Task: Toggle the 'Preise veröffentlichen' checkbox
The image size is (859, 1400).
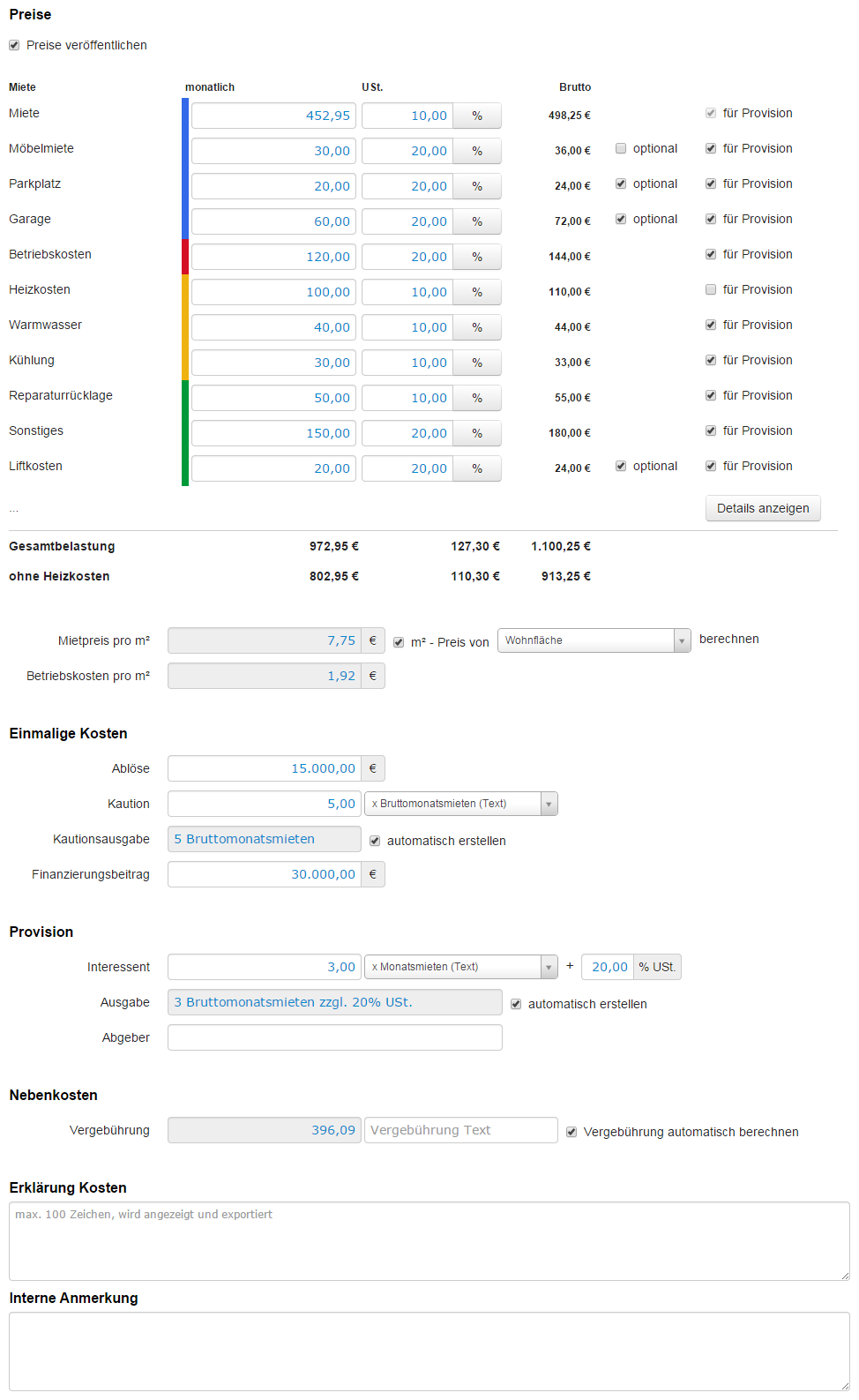Action: point(14,45)
